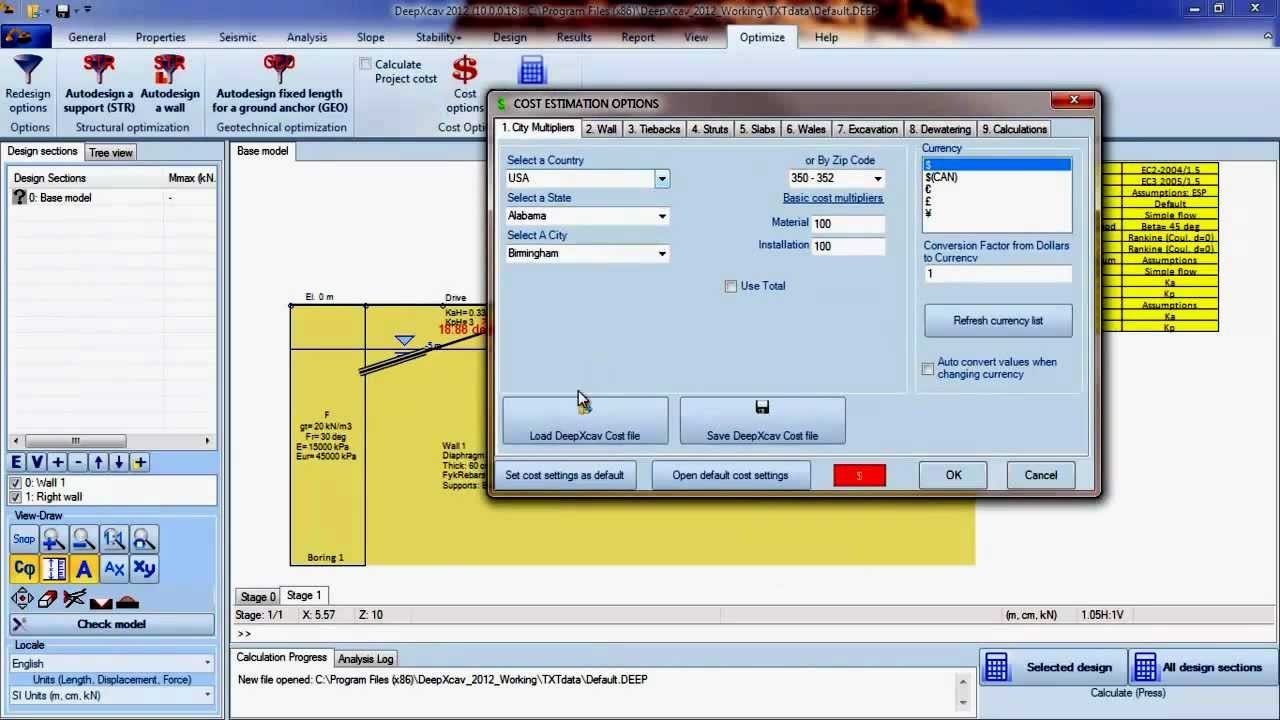Image resolution: width=1280 pixels, height=720 pixels.
Task: Click the Ax view button
Action: point(114,569)
